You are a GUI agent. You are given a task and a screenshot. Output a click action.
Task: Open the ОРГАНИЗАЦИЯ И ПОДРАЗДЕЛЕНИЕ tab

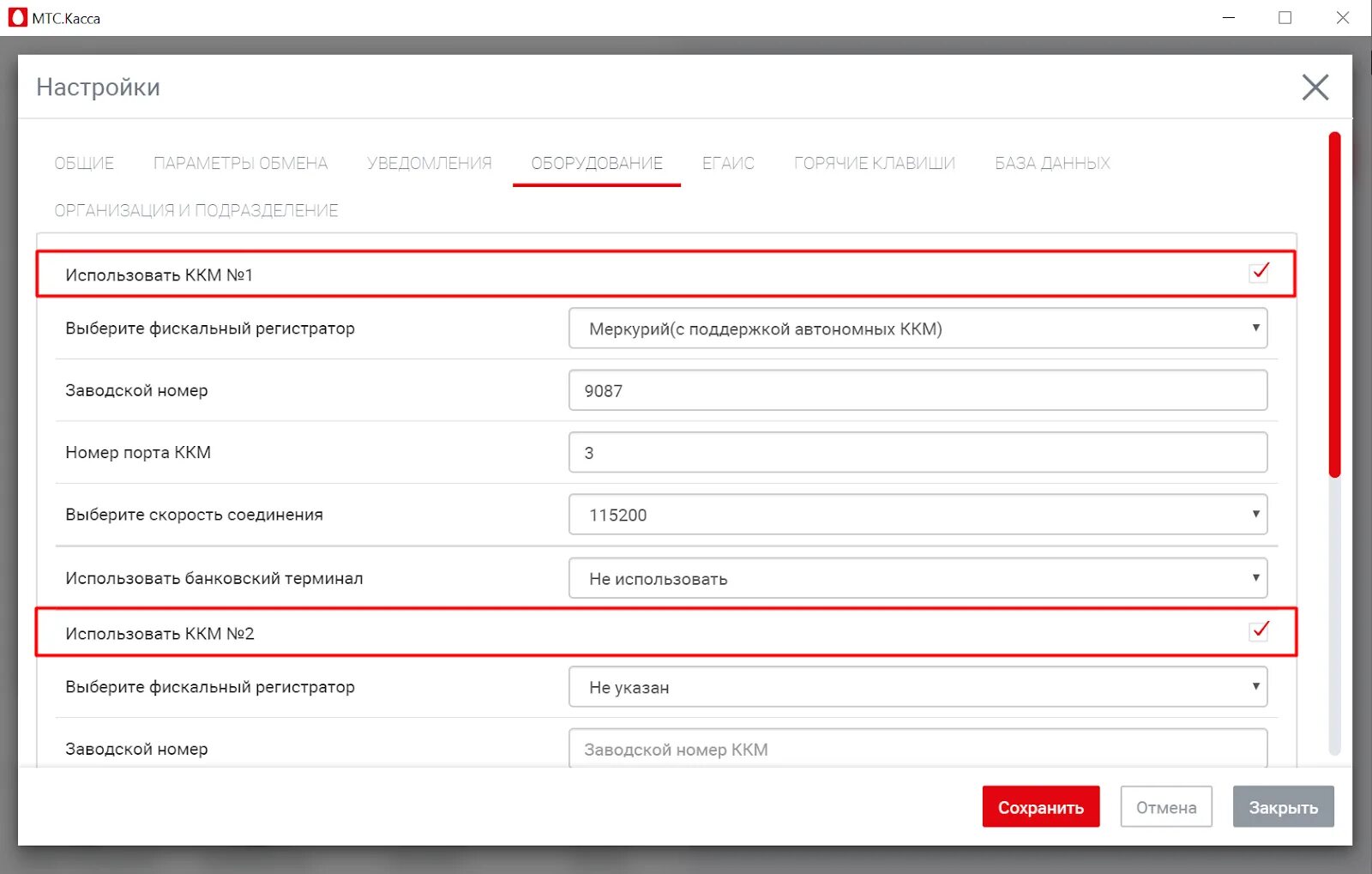(x=196, y=210)
